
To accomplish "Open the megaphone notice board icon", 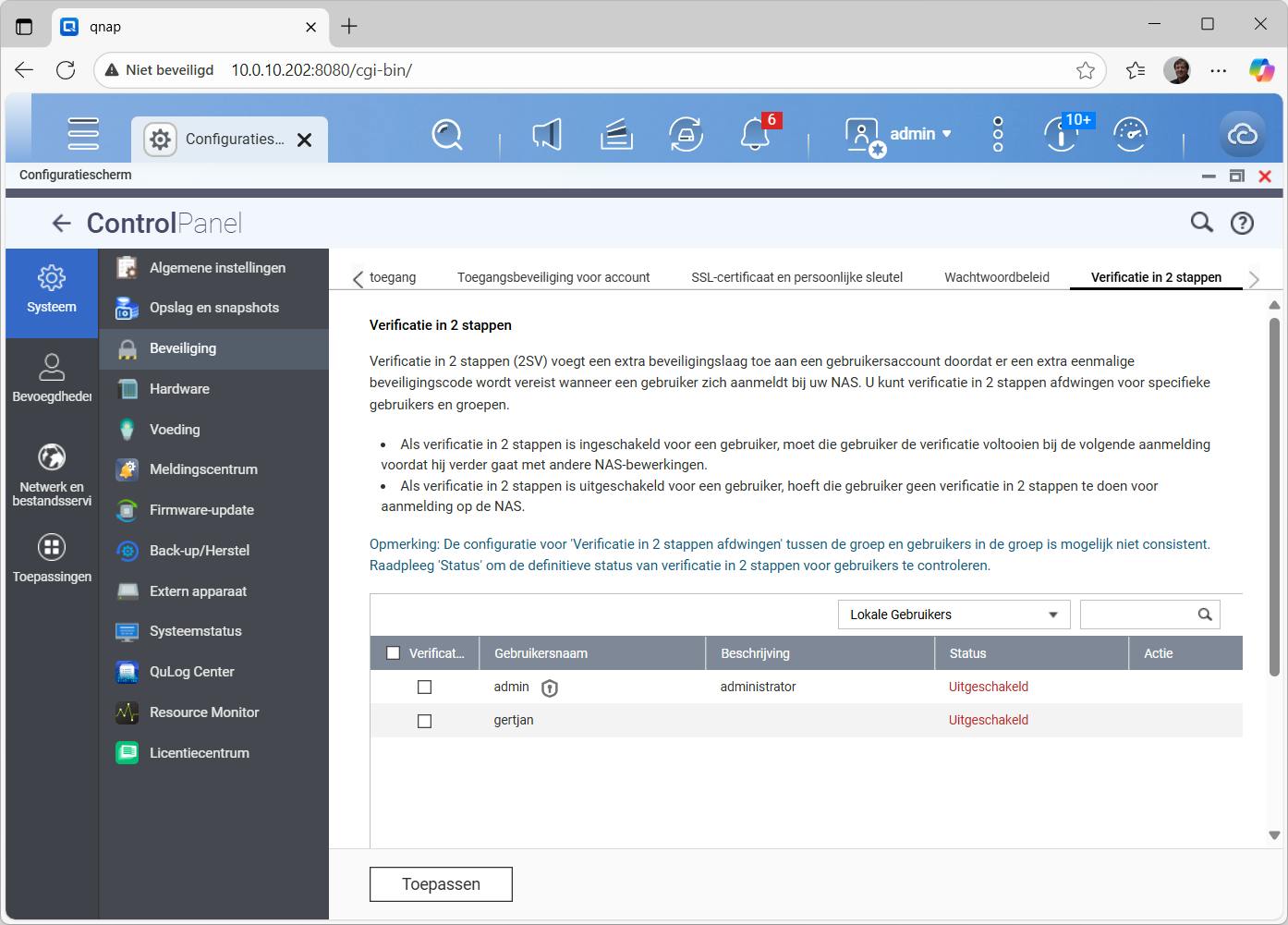I will coord(547,135).
